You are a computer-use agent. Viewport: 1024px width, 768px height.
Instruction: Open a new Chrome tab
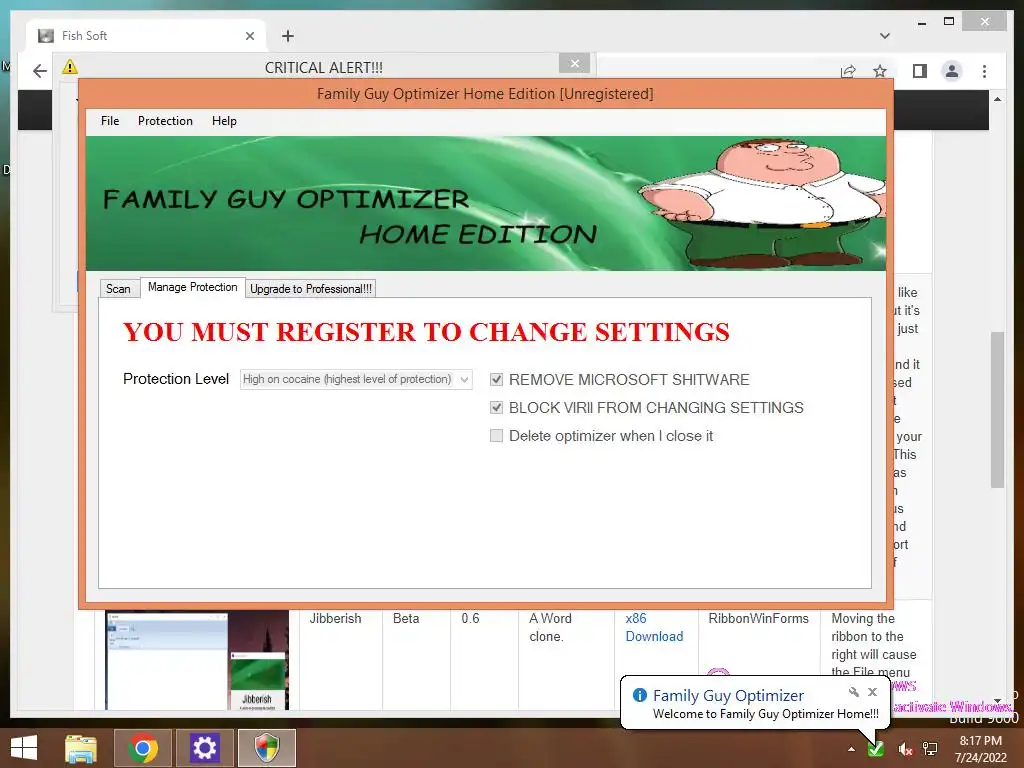[287, 36]
